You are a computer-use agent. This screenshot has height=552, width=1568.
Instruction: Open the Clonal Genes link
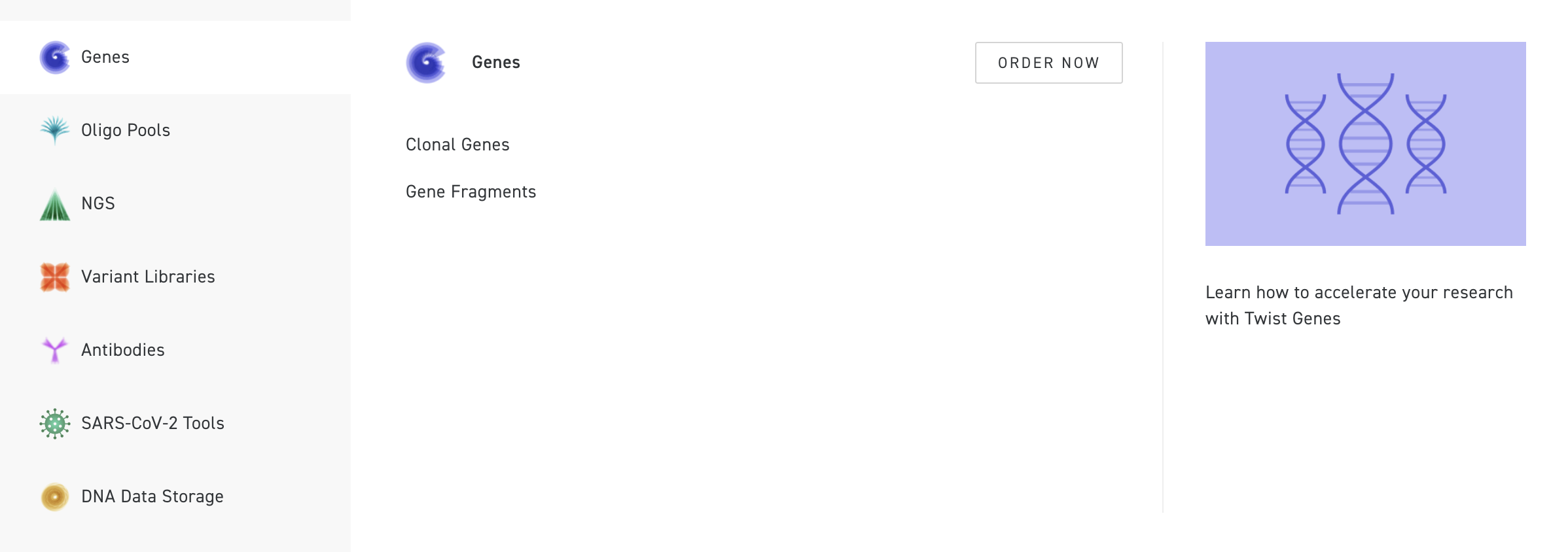457,145
